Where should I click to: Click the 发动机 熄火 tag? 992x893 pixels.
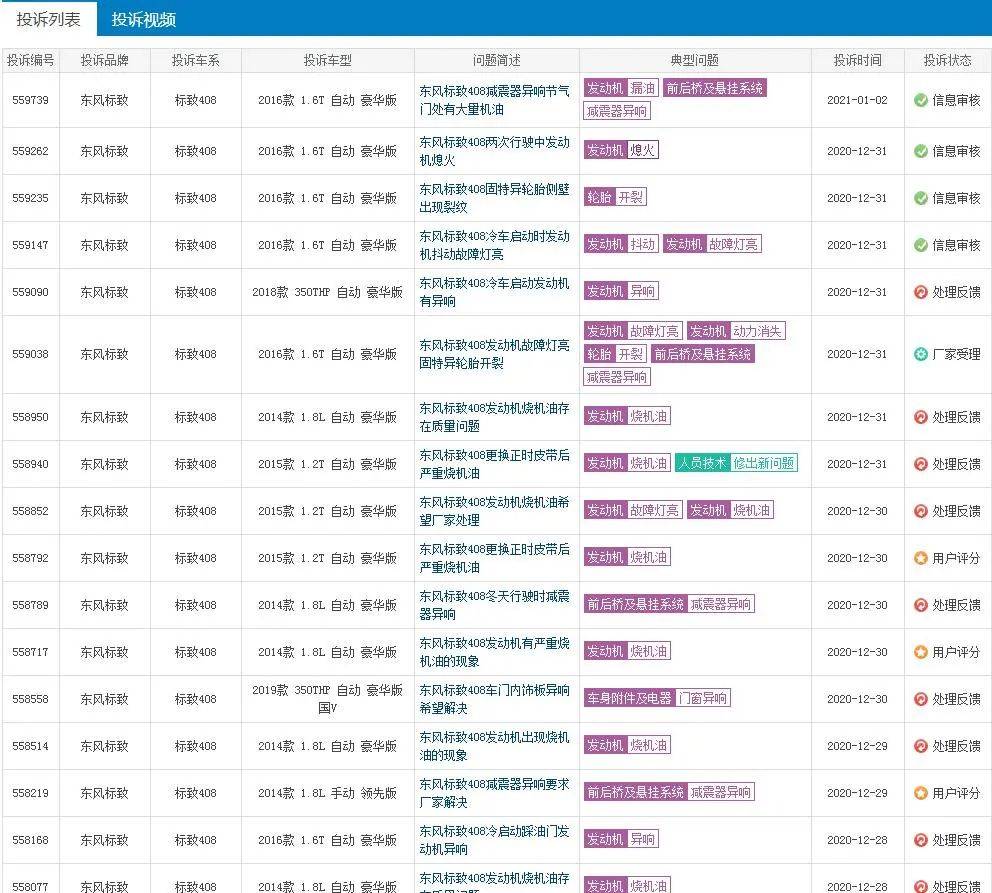(x=621, y=150)
